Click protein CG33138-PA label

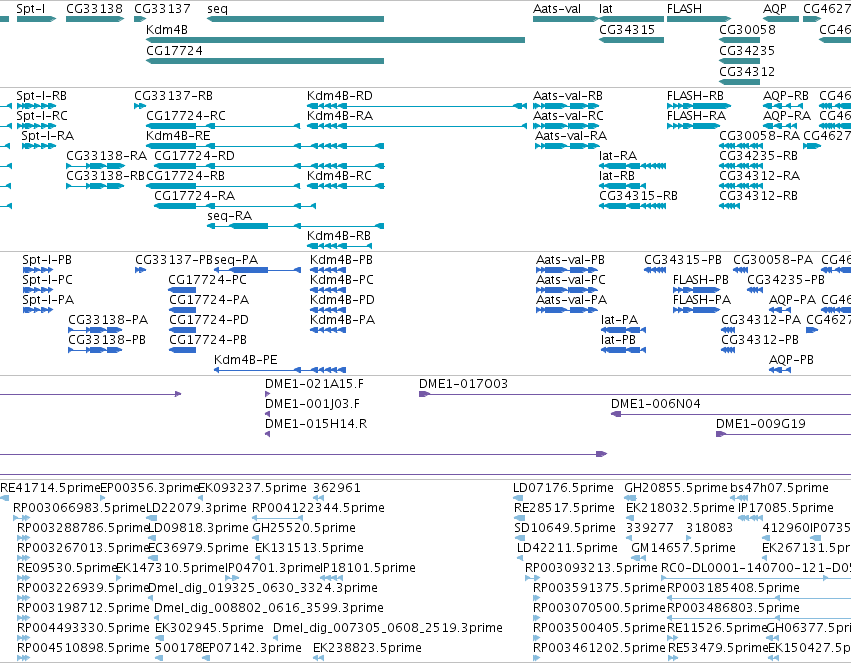pyautogui.click(x=108, y=320)
